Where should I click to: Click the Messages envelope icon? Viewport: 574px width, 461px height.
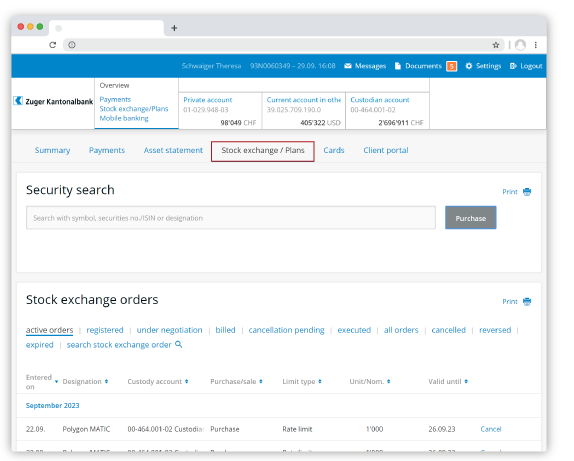pos(348,66)
